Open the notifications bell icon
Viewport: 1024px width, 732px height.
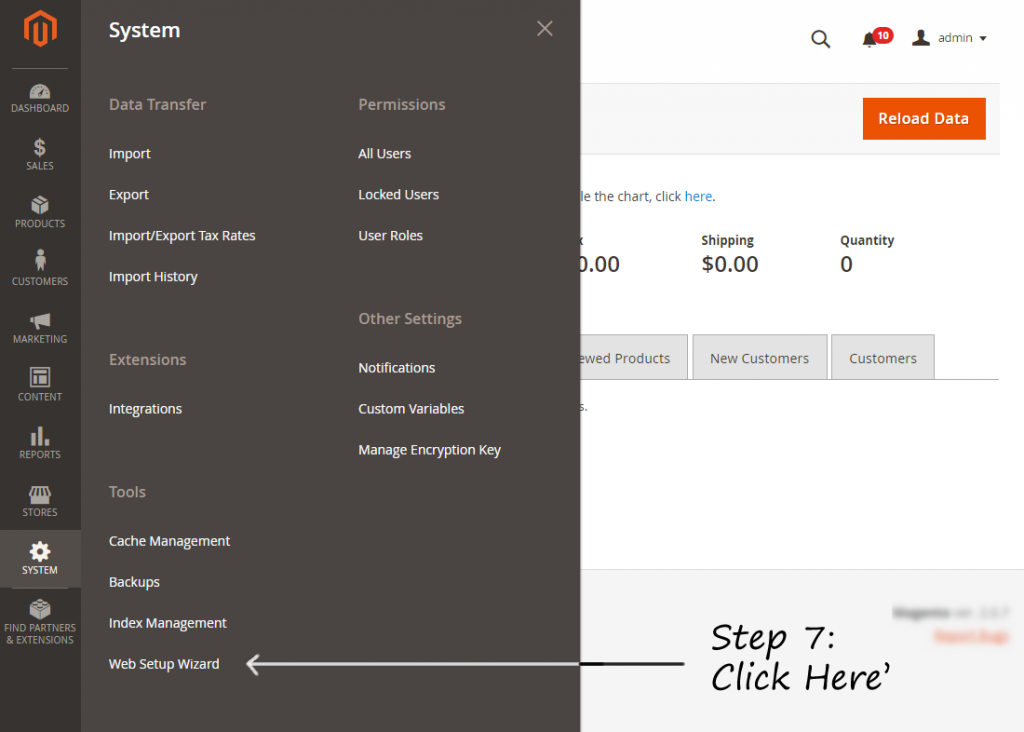[869, 40]
